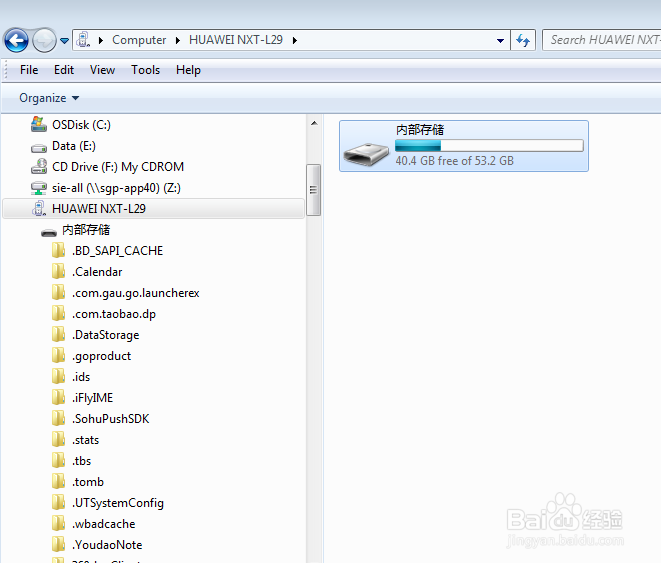The height and width of the screenshot is (563, 661).
Task: Select the .BD_SAPI_CACHE folder icon
Action: click(59, 250)
